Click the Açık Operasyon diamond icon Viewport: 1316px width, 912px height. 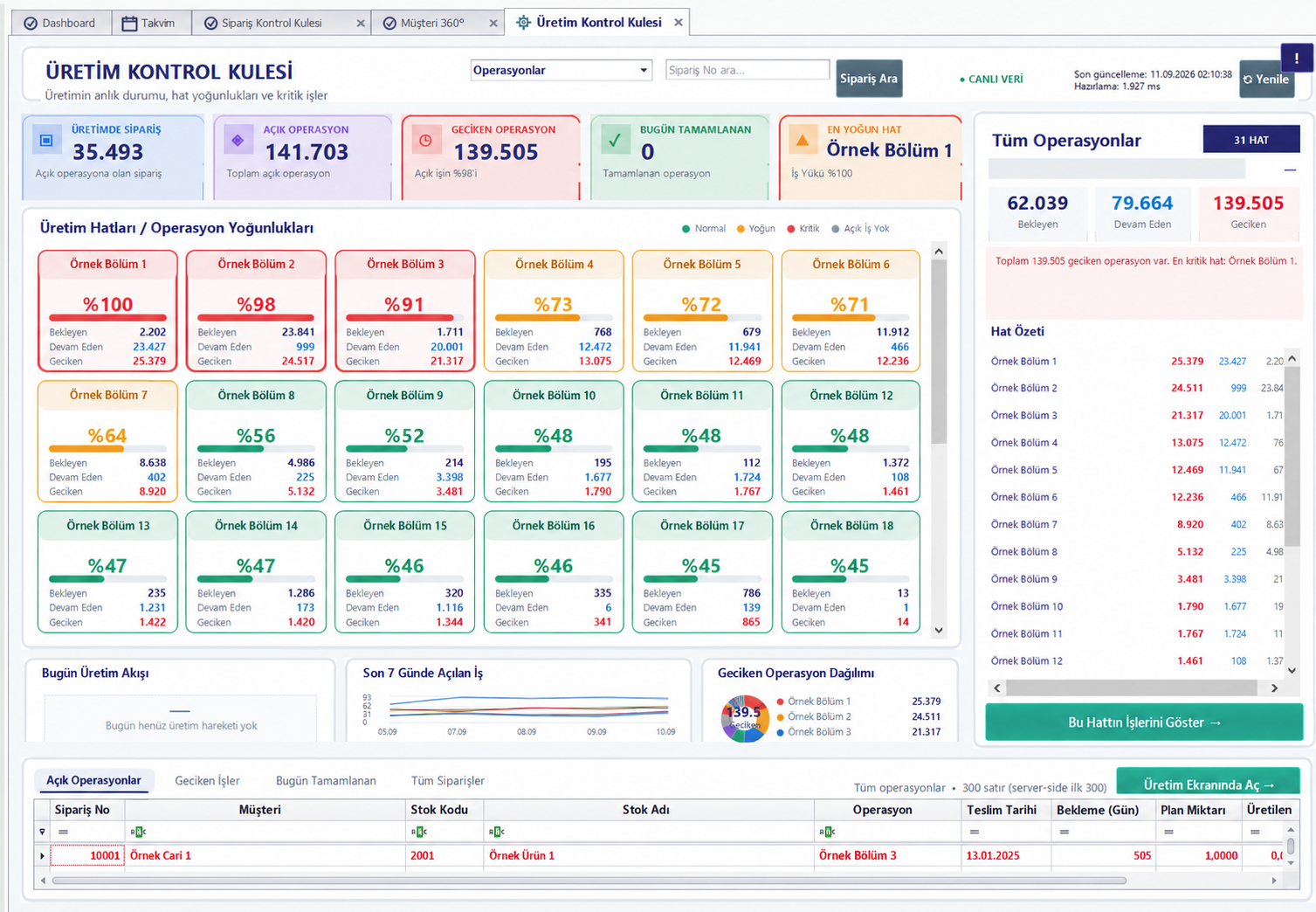(x=238, y=140)
